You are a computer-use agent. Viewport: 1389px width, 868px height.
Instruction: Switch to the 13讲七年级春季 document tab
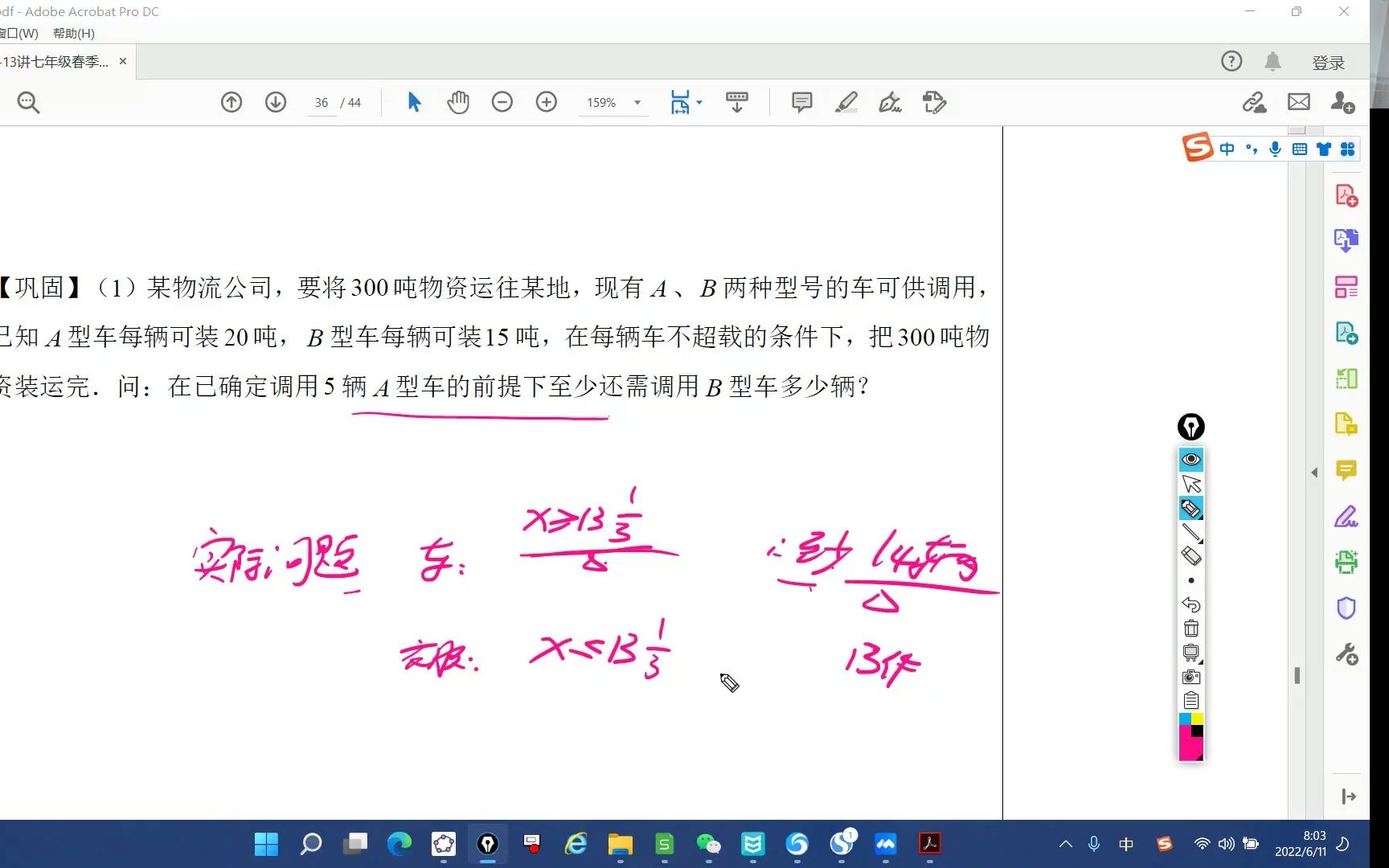56,61
